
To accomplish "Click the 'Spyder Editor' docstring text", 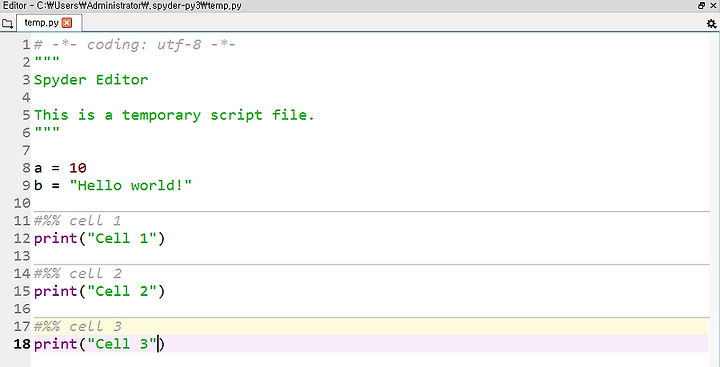I will (91, 80).
